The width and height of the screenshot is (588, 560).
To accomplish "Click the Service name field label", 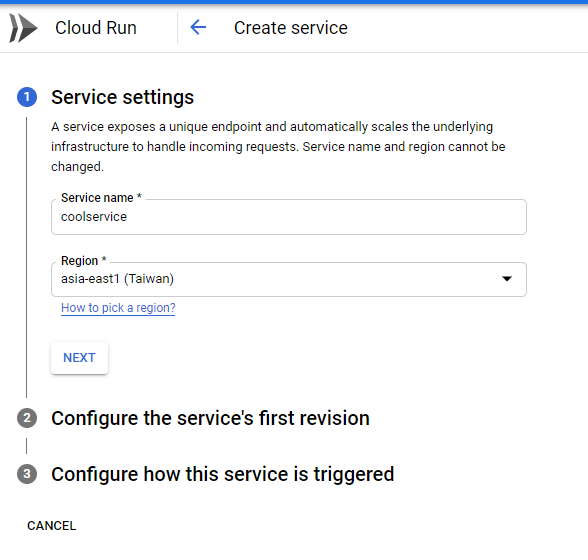I will point(101,198).
